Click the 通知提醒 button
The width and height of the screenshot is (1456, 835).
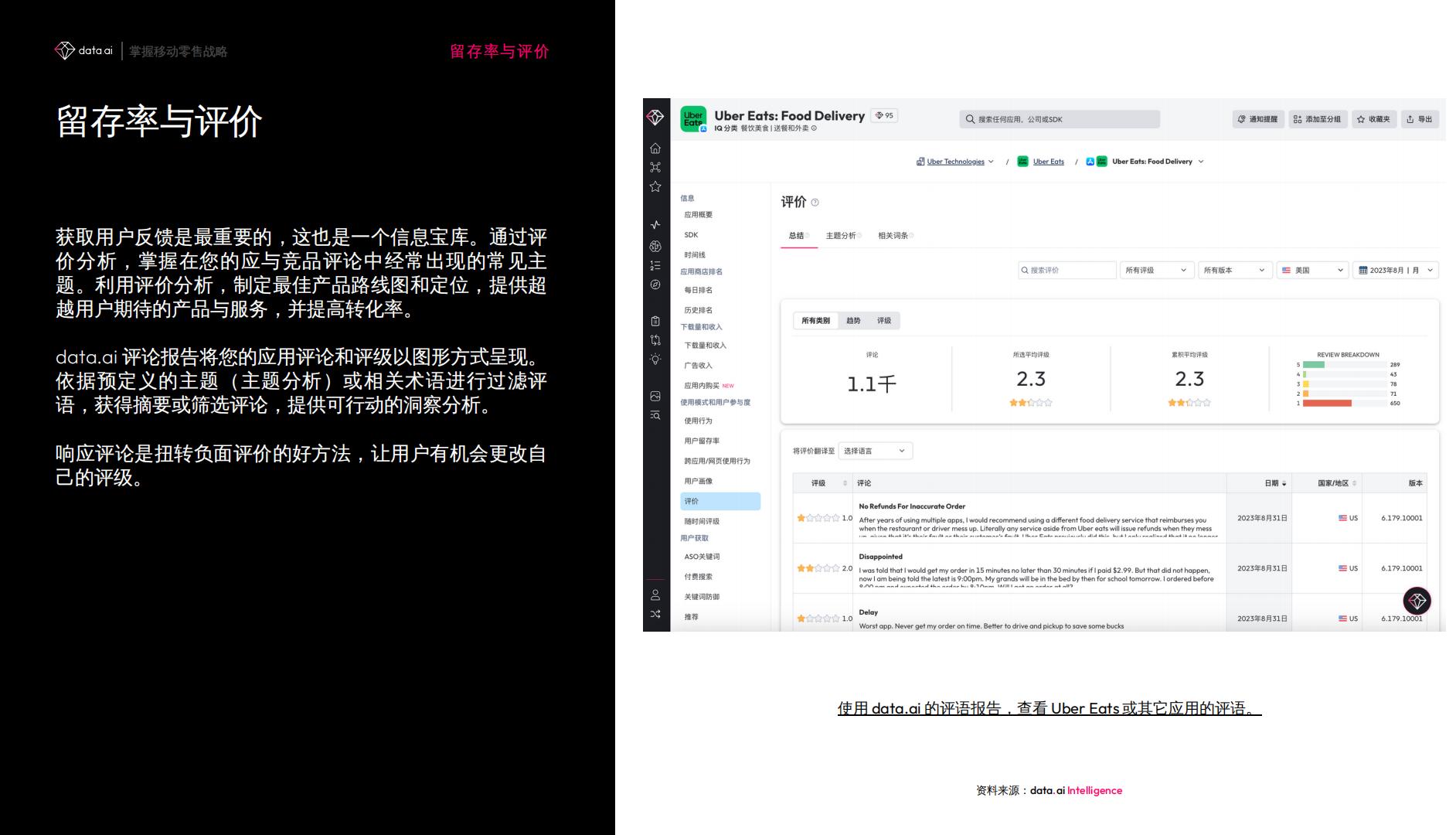(1258, 119)
